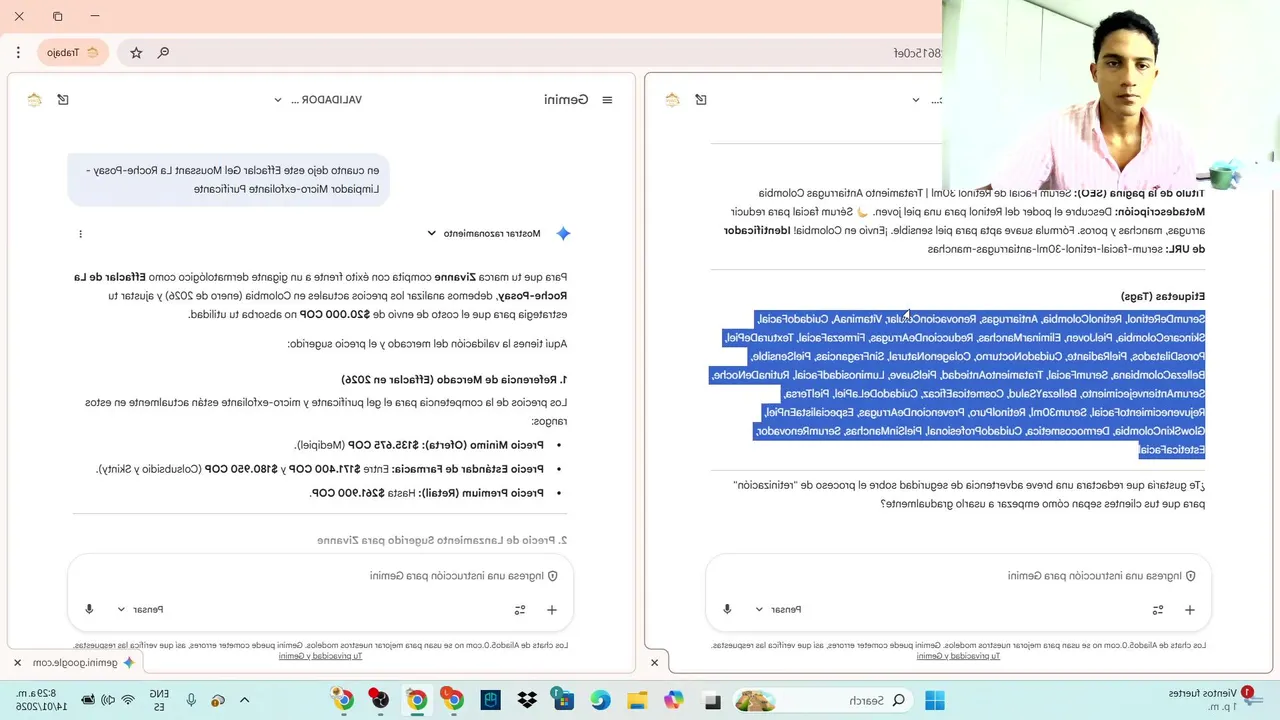The width and height of the screenshot is (1280, 720).
Task: Focus the VALIDADOR chat prompt input field
Action: tap(320, 576)
